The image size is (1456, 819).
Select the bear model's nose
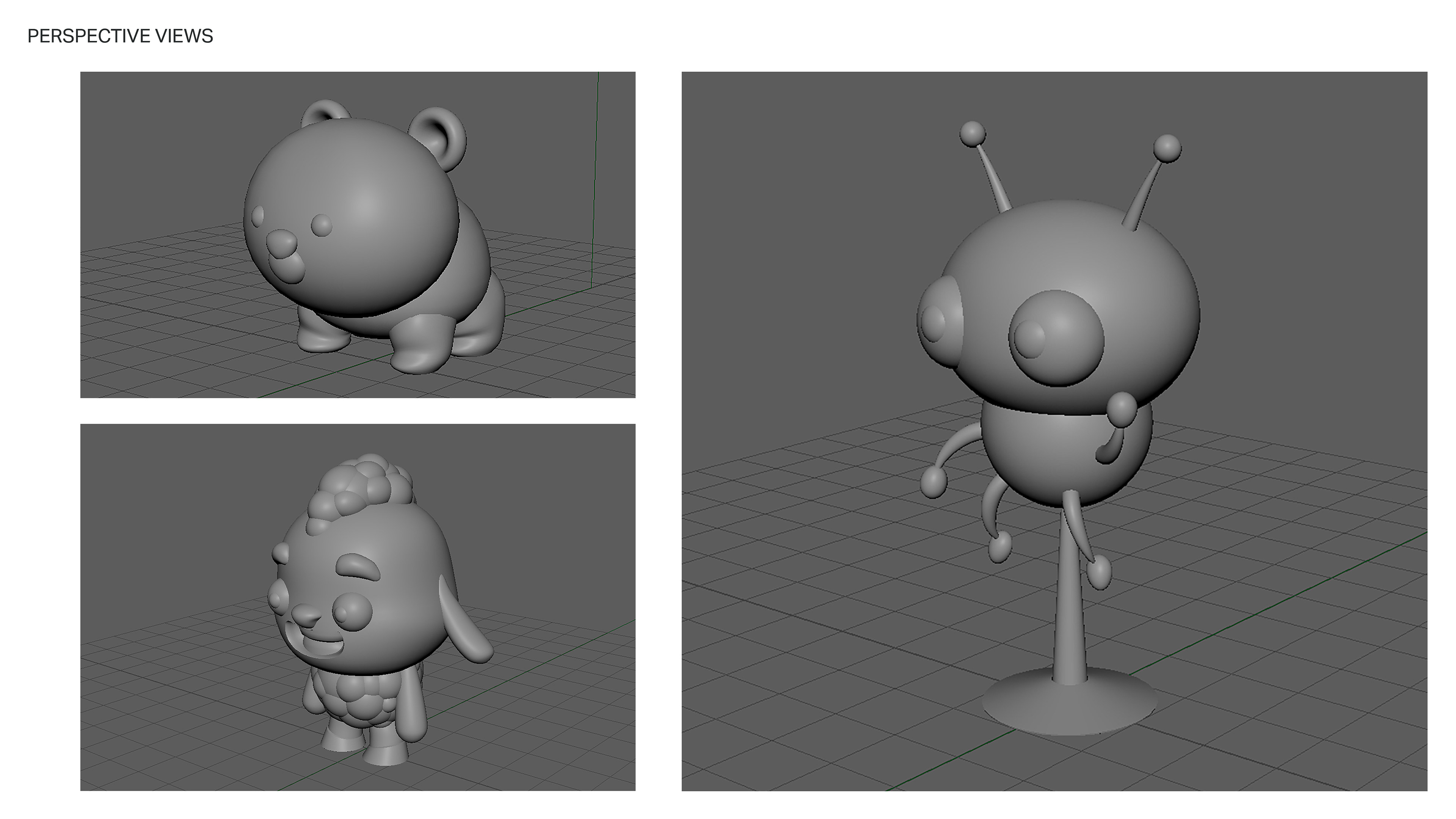(x=281, y=243)
